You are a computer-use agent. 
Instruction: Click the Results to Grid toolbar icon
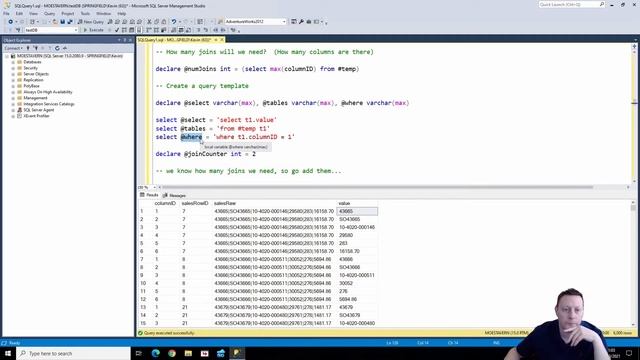(x=181, y=30)
